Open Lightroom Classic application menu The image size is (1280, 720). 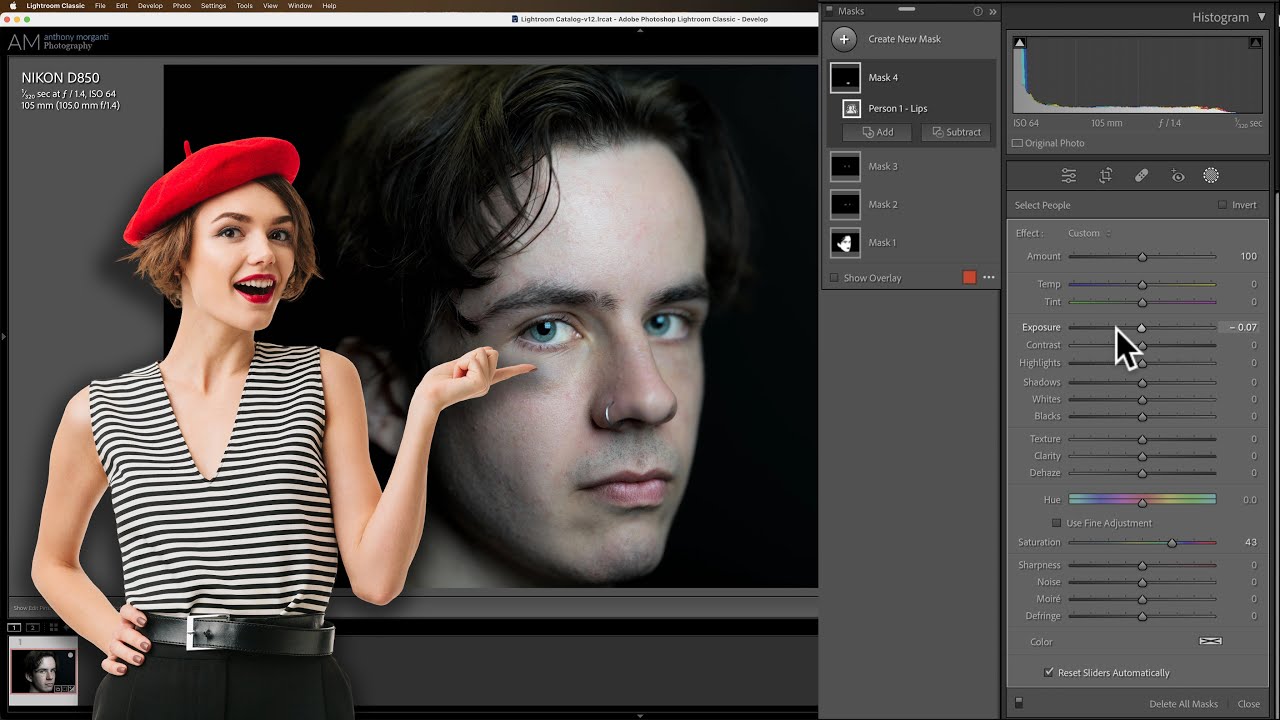[55, 6]
